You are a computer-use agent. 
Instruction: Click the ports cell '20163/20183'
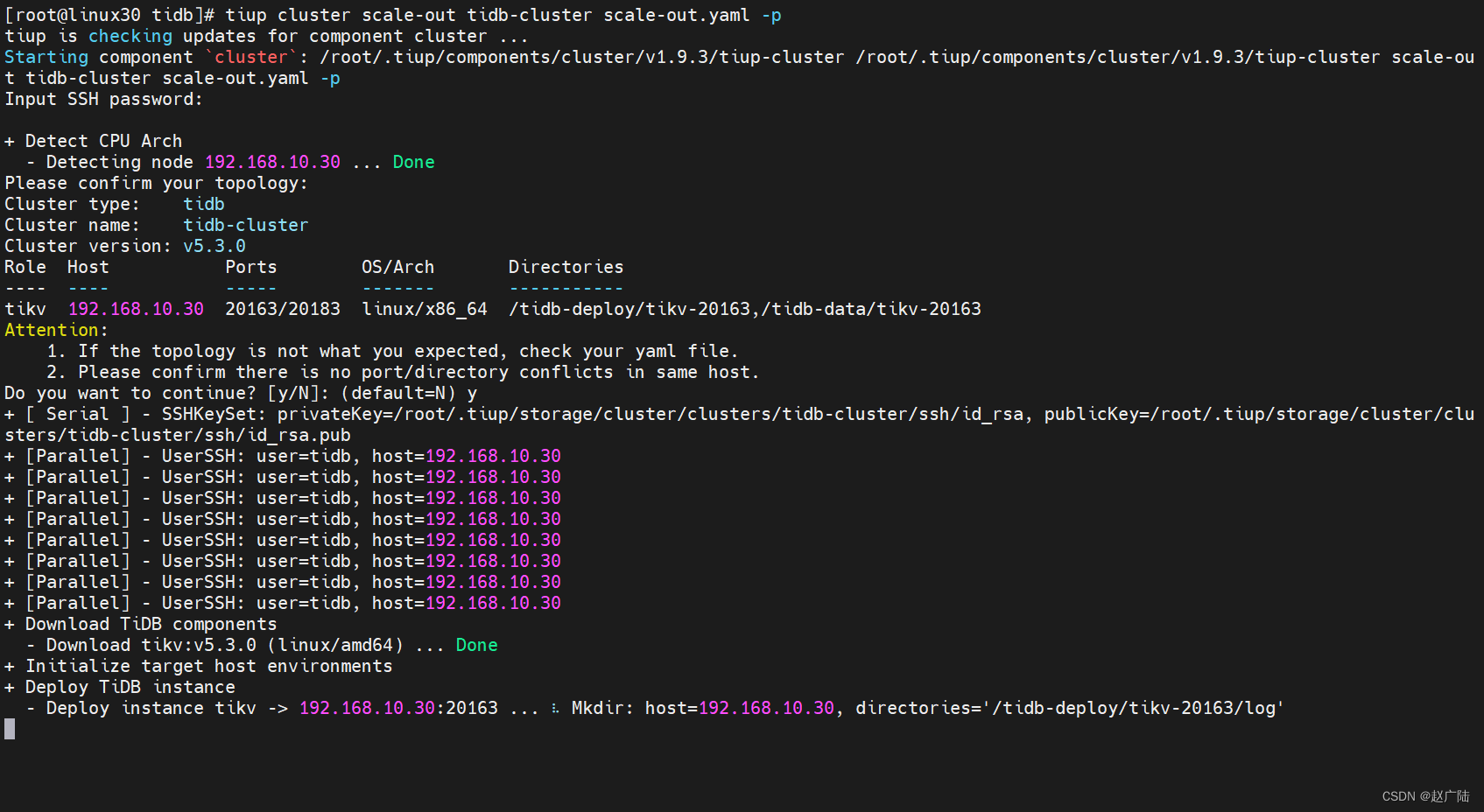tap(283, 309)
